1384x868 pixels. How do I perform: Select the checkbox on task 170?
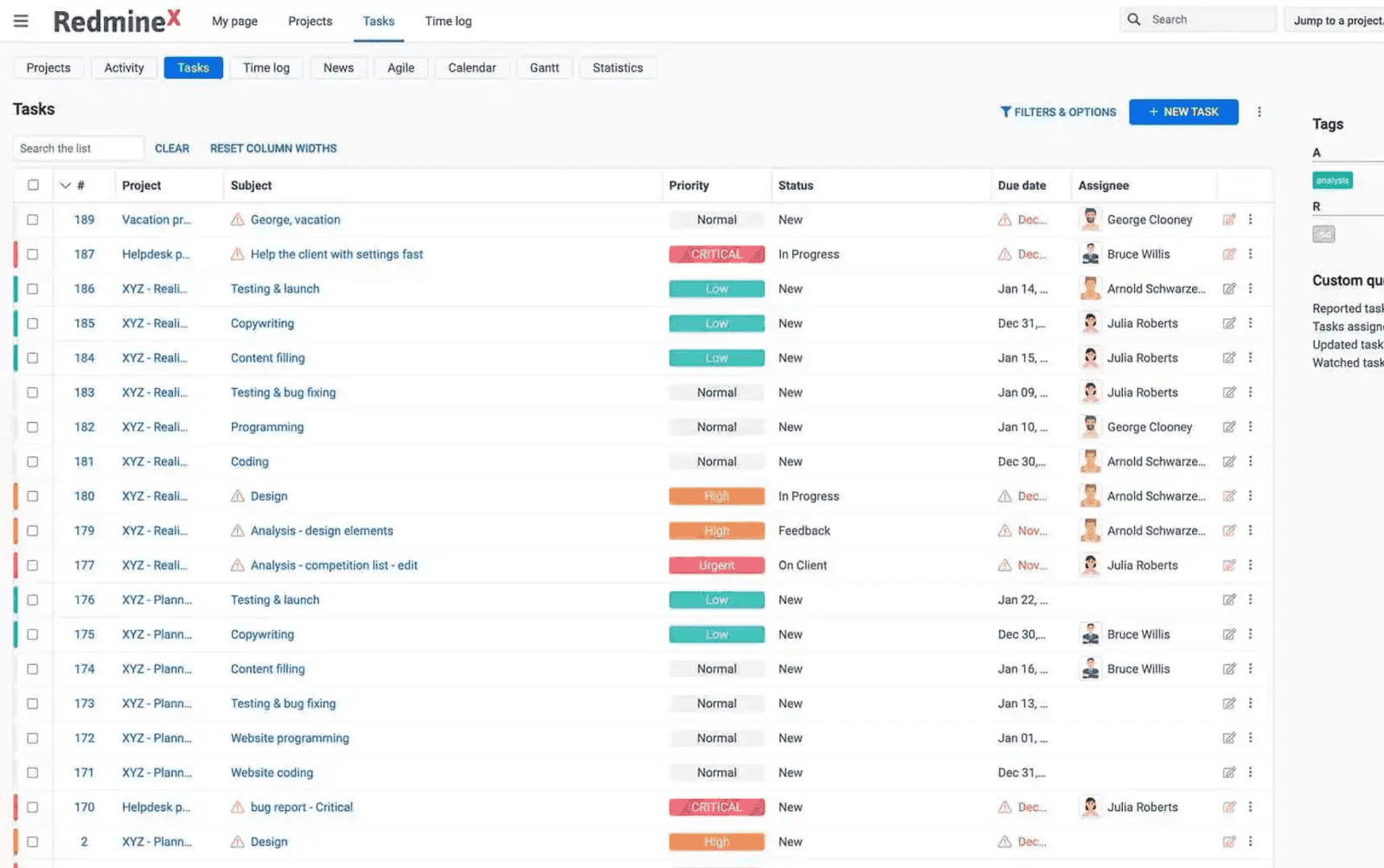33,807
